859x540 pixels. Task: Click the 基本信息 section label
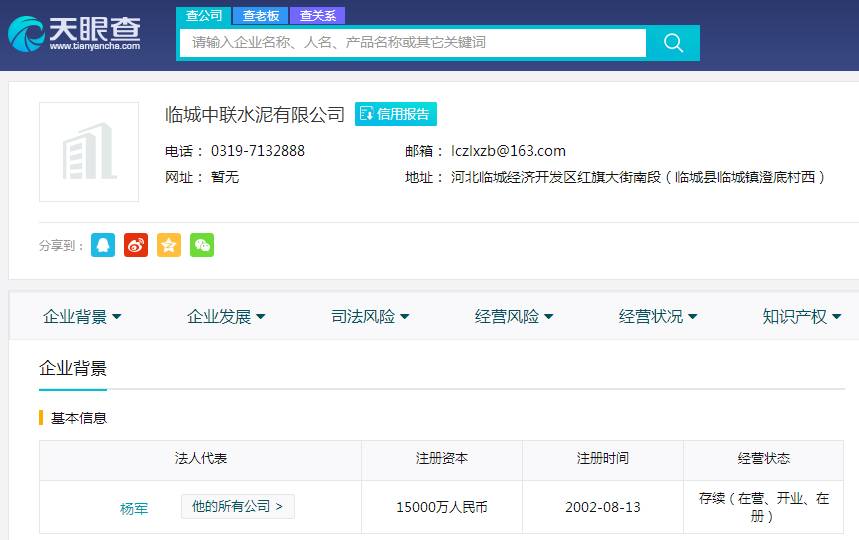click(78, 418)
